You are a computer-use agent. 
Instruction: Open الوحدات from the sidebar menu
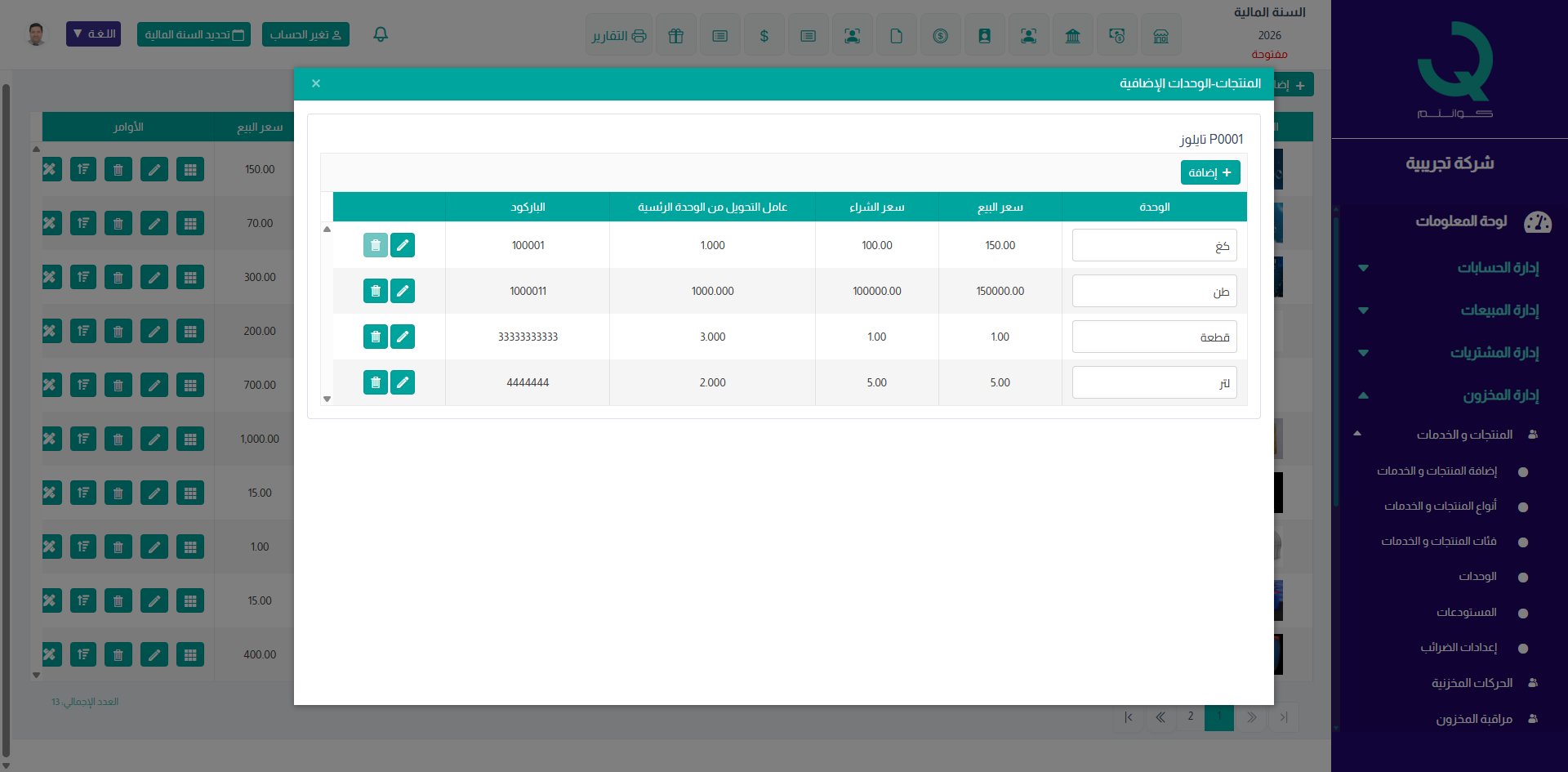[1477, 577]
